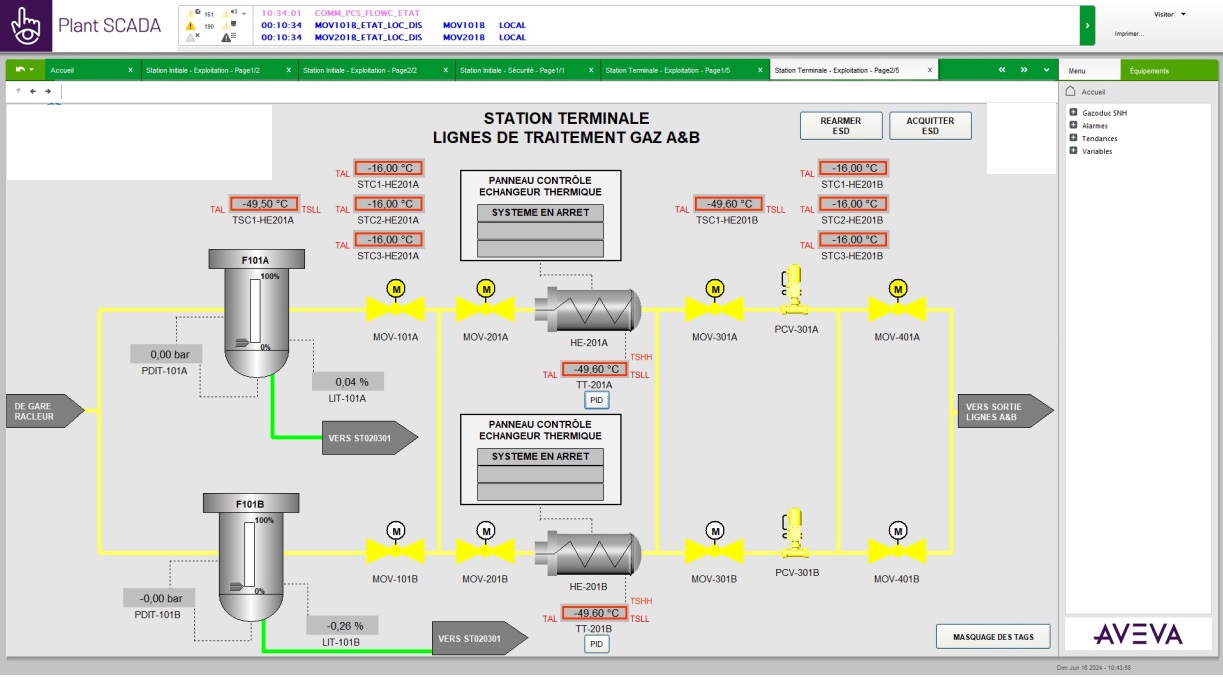Open the Visitor user dropdown
This screenshot has height=678, width=1223.
pos(1183,14)
